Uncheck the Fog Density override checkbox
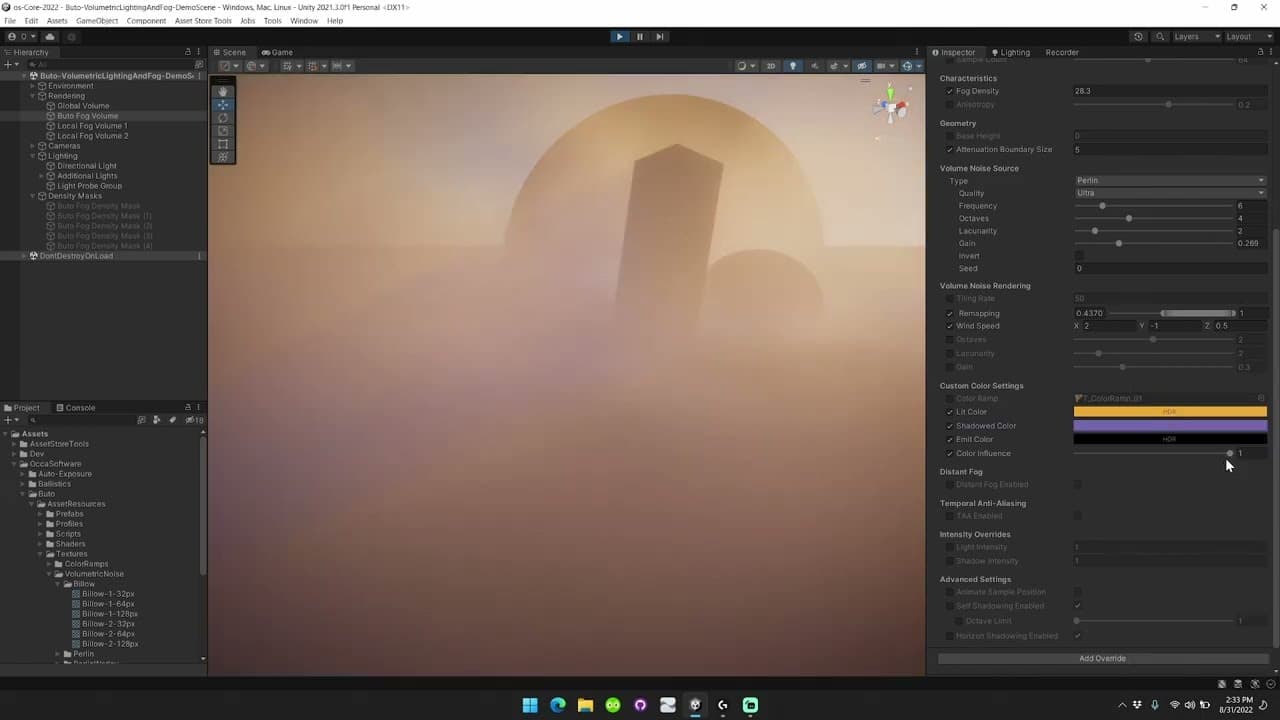This screenshot has height=720, width=1280. pyautogui.click(x=950, y=91)
